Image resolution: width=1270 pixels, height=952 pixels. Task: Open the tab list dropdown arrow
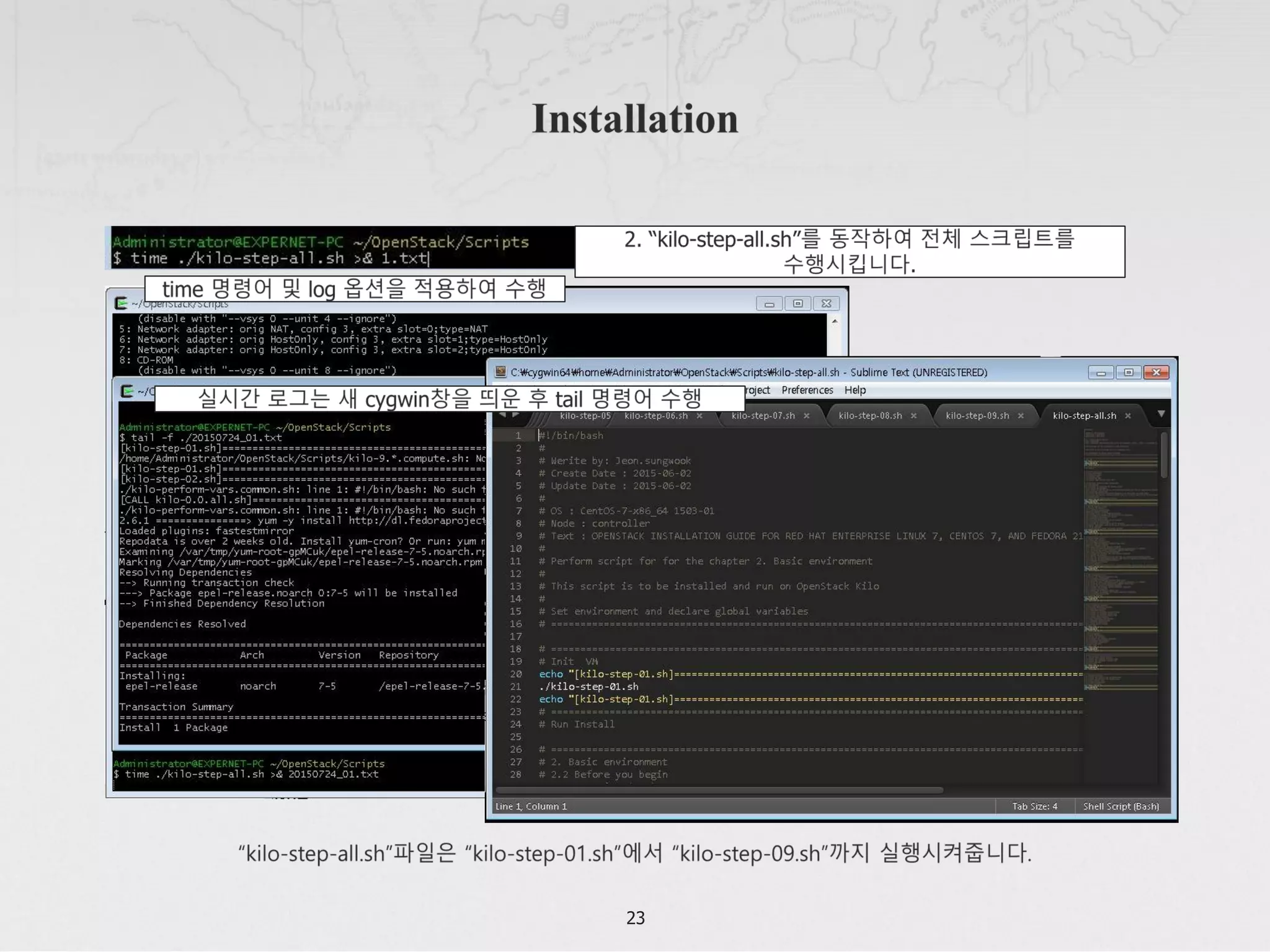[x=1161, y=414]
